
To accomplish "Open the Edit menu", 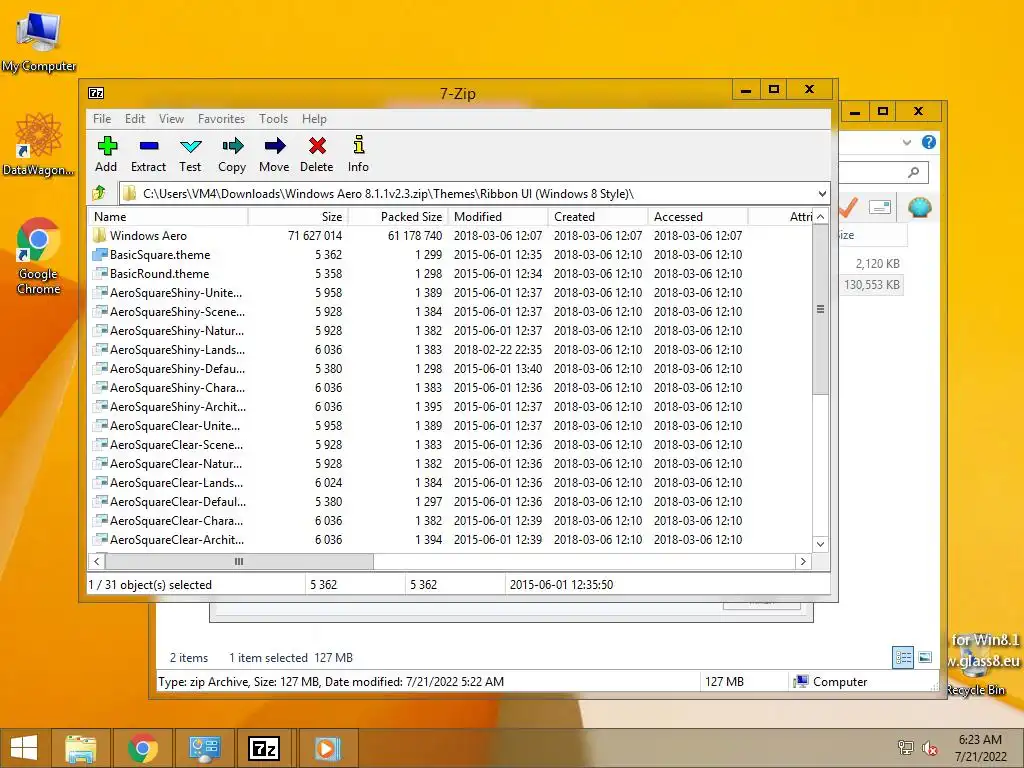I will pos(135,119).
